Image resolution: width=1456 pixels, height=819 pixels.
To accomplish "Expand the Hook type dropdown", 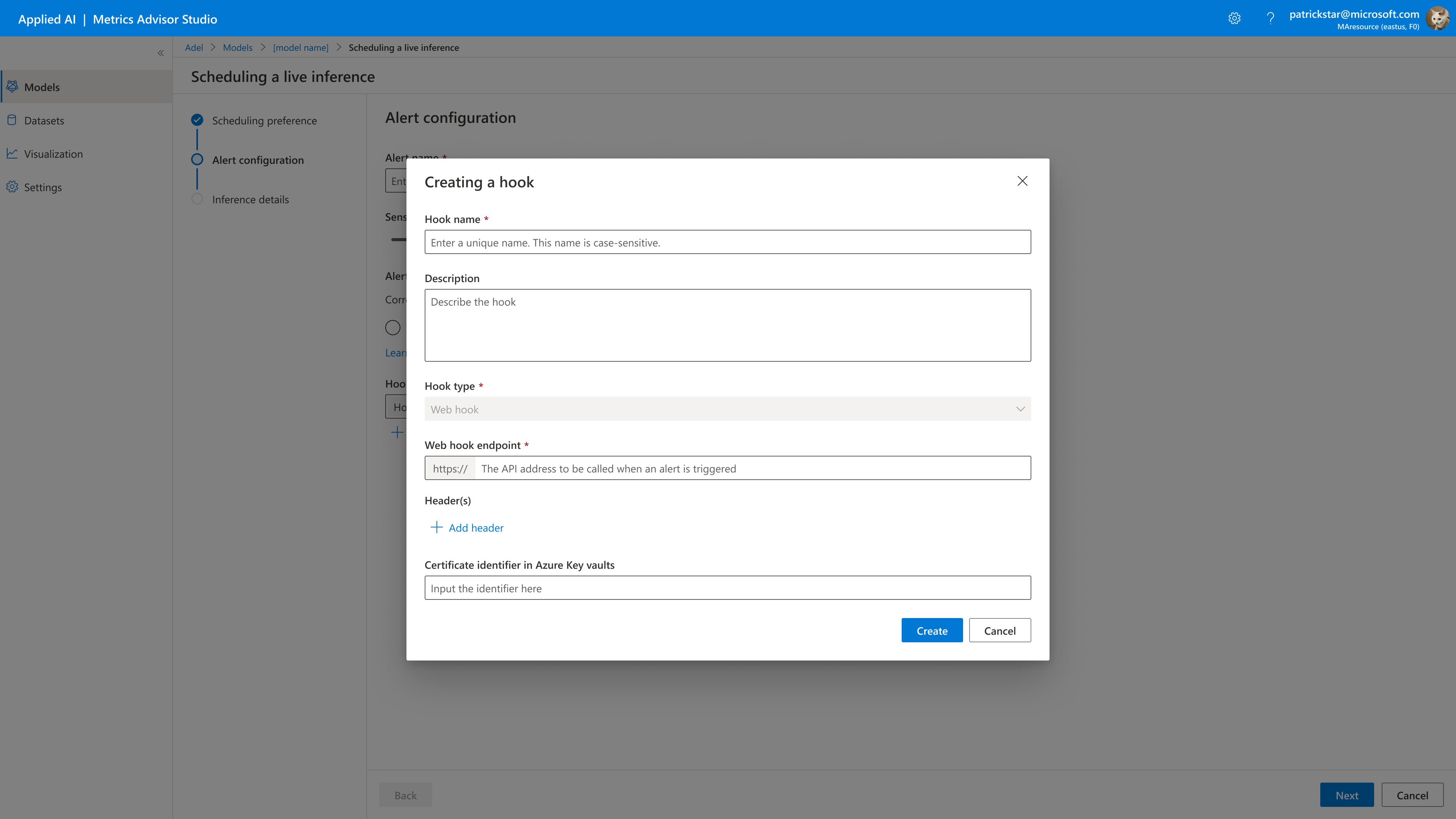I will [728, 409].
